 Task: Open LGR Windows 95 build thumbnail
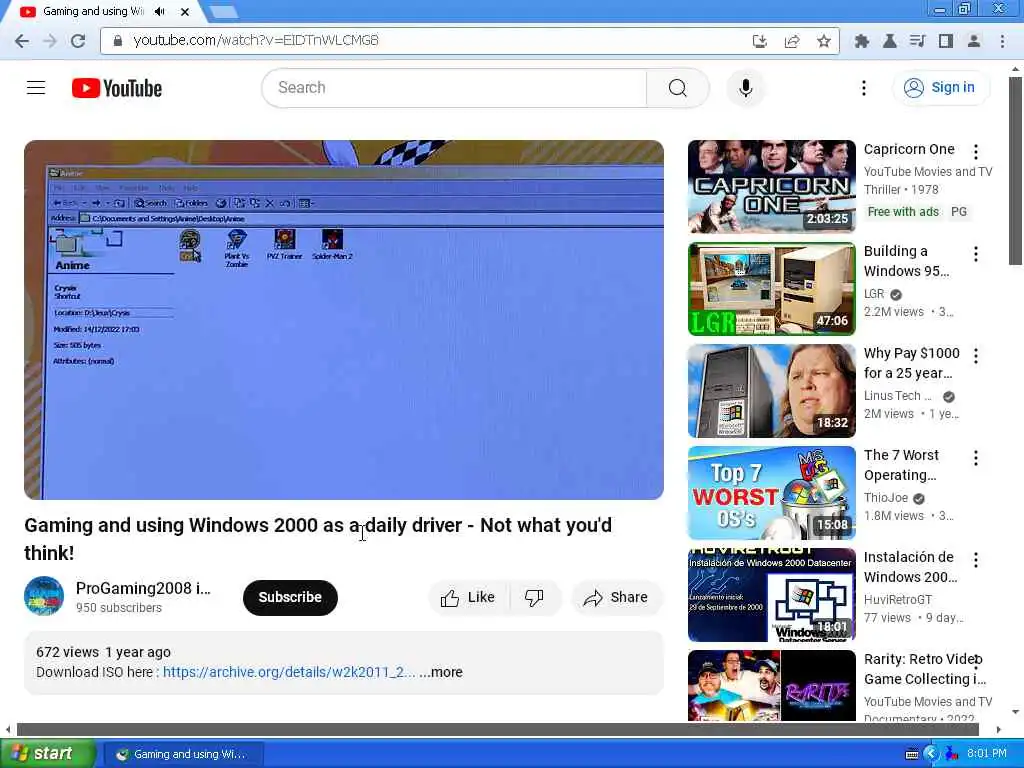coord(771,289)
